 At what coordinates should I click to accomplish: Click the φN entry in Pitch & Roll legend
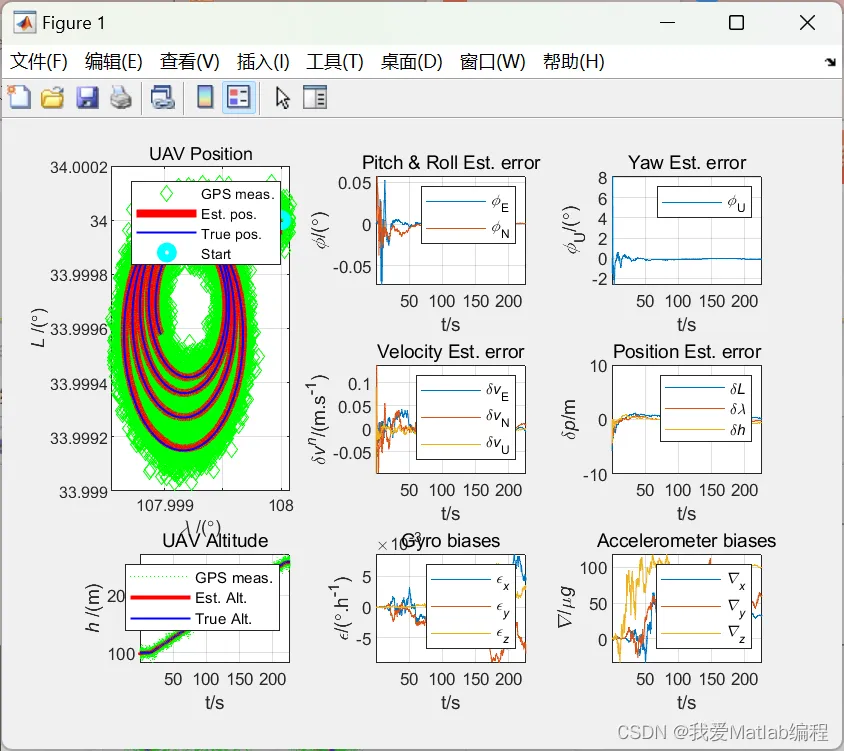click(500, 229)
